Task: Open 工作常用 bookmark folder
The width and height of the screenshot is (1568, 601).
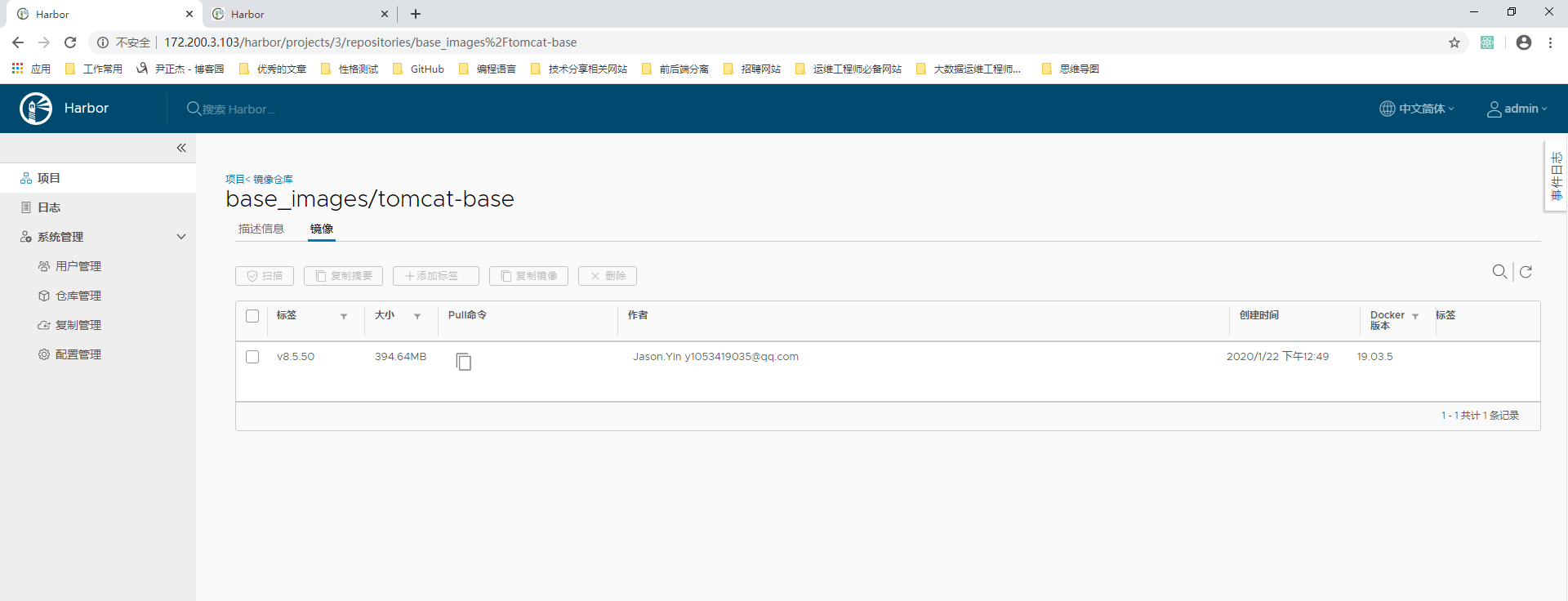Action: (94, 69)
